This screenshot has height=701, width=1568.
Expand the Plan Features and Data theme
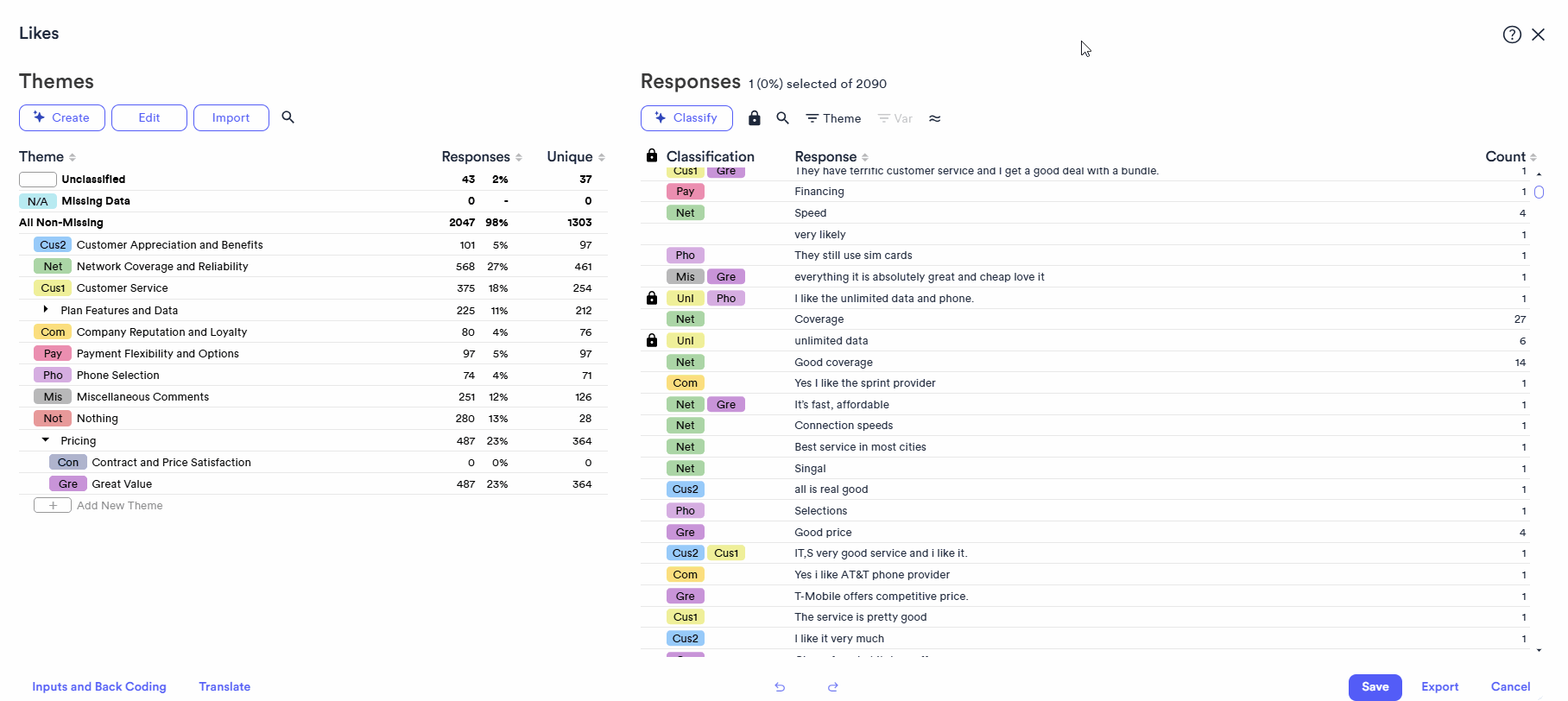[46, 309]
